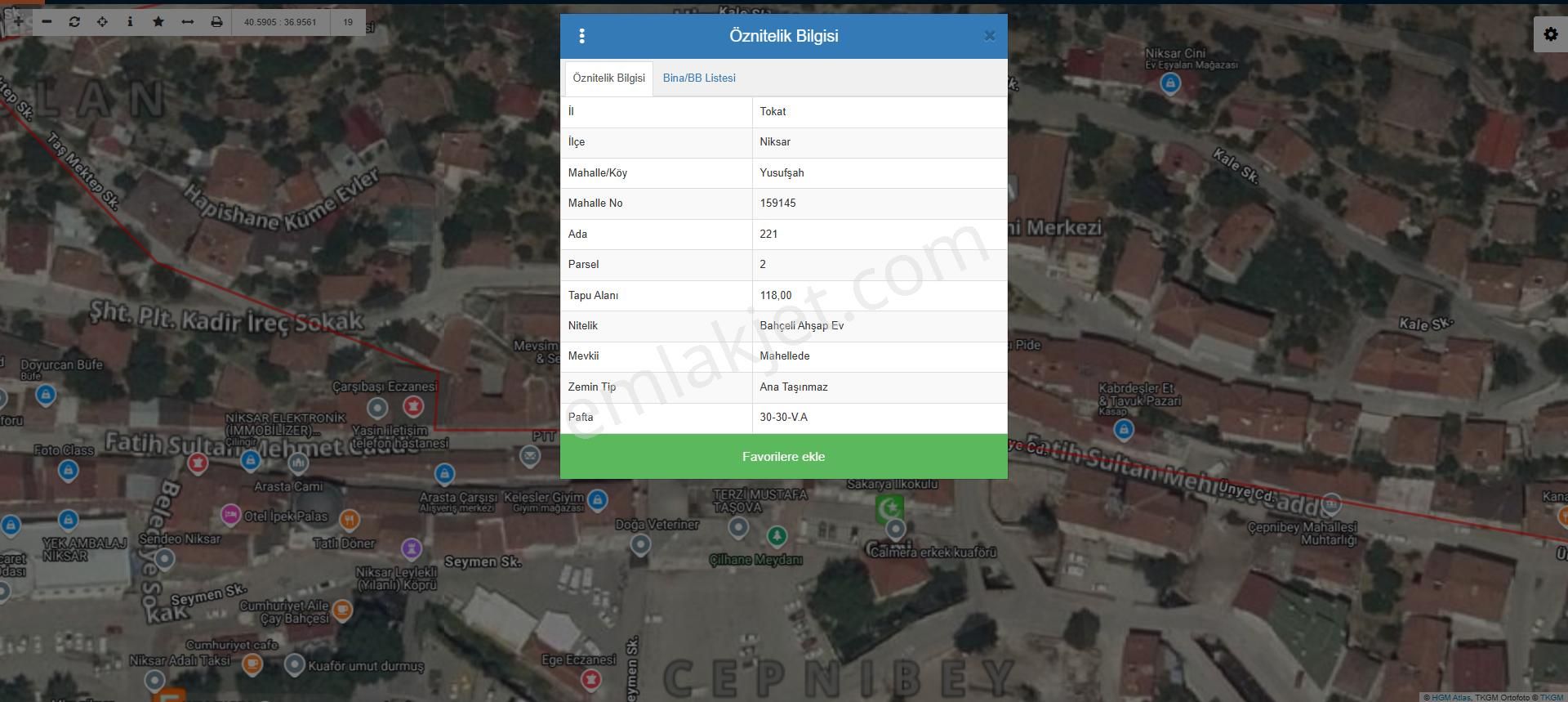Viewport: 1568px width, 702px height.
Task: Refresh the map with the circular arrows icon
Action: coord(74,21)
